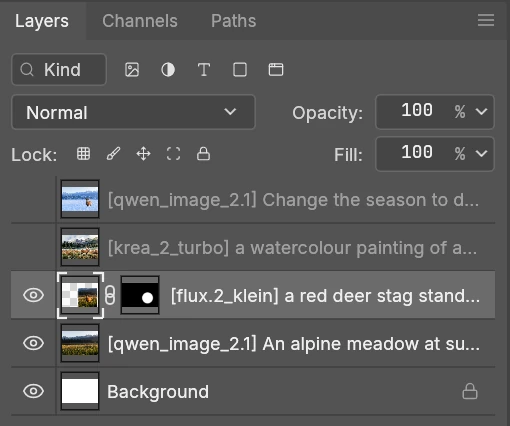Viewport: 510px width, 426px height.
Task: Switch to the Paths tab
Action: 234,21
